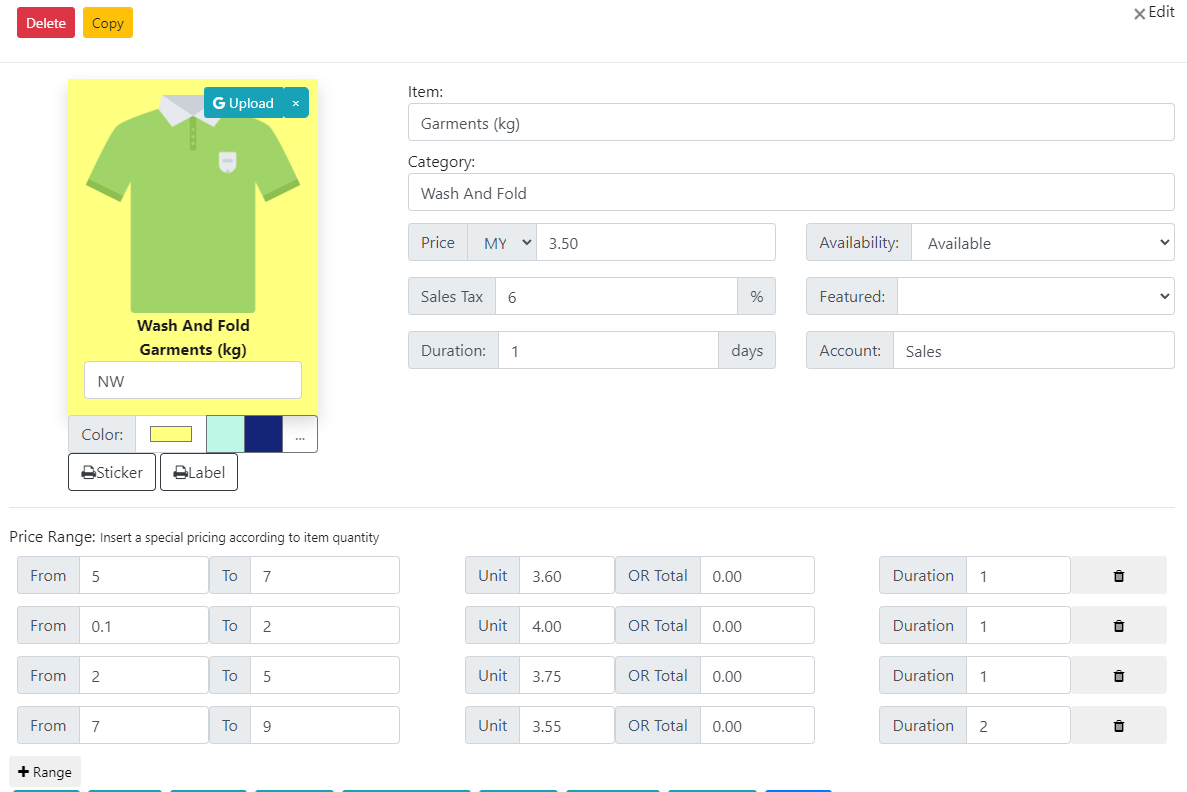Click the x icon beside Edit
The height and width of the screenshot is (792, 1187).
[1139, 13]
